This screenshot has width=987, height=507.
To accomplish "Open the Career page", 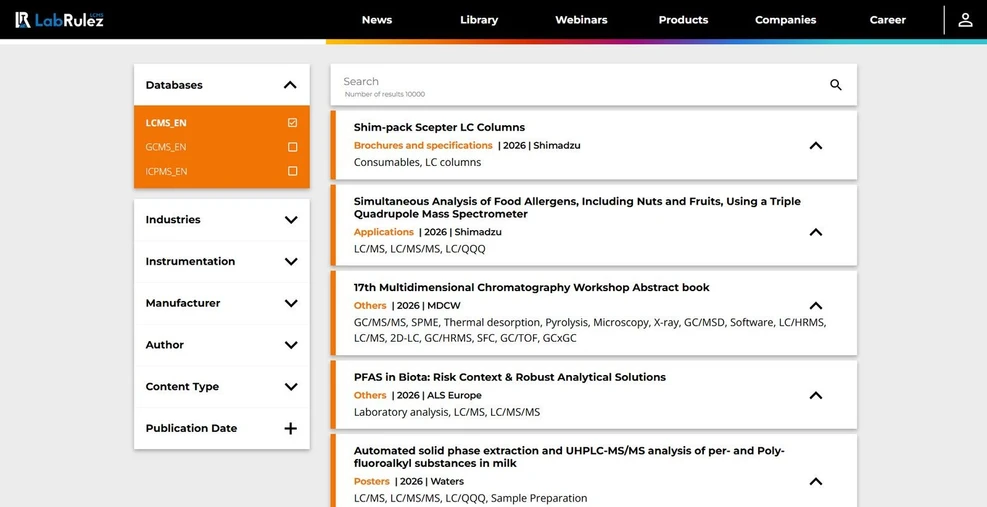I will tap(888, 20).
